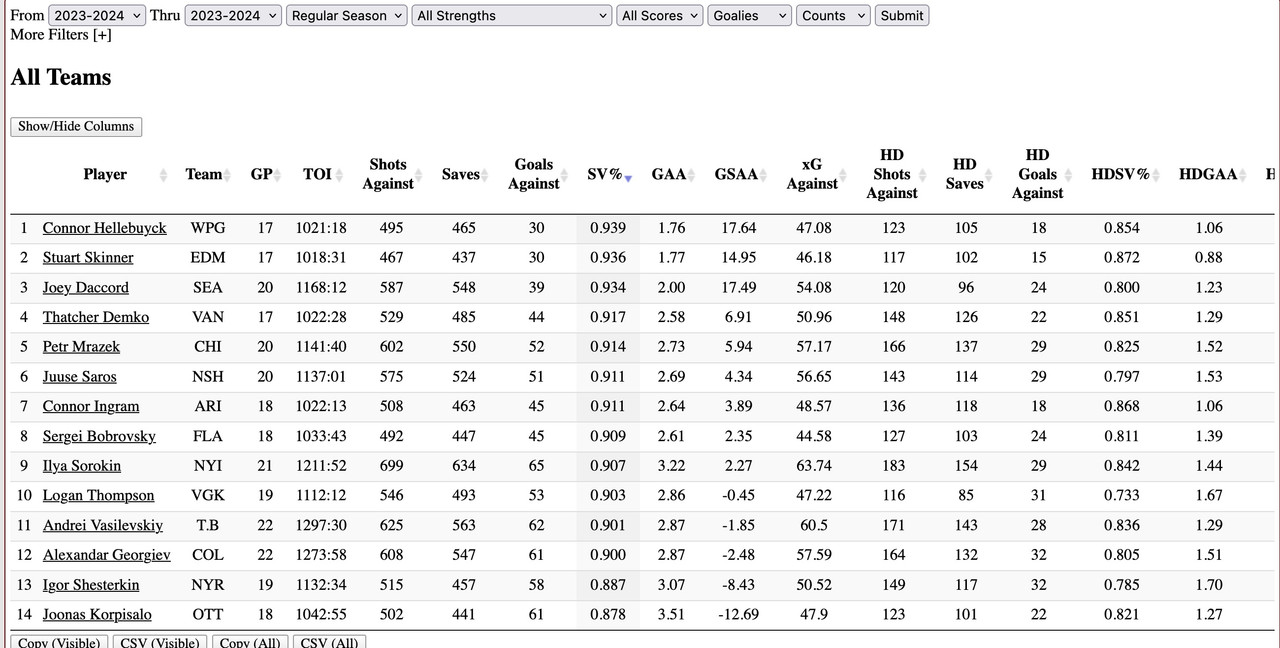This screenshot has height=648, width=1280.
Task: Sort by xG Against column
Action: 812,174
